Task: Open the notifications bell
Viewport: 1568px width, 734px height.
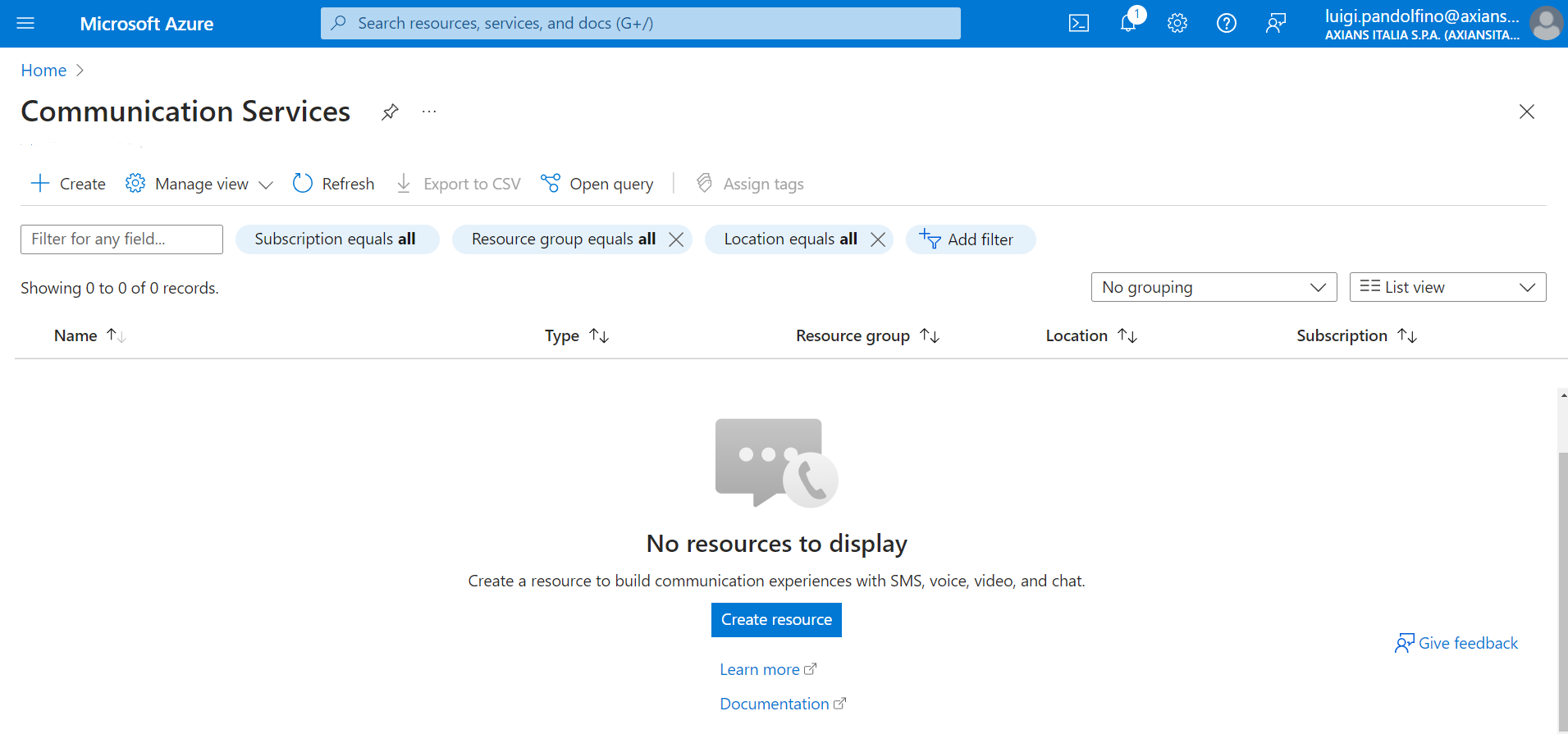Action: click(1128, 23)
